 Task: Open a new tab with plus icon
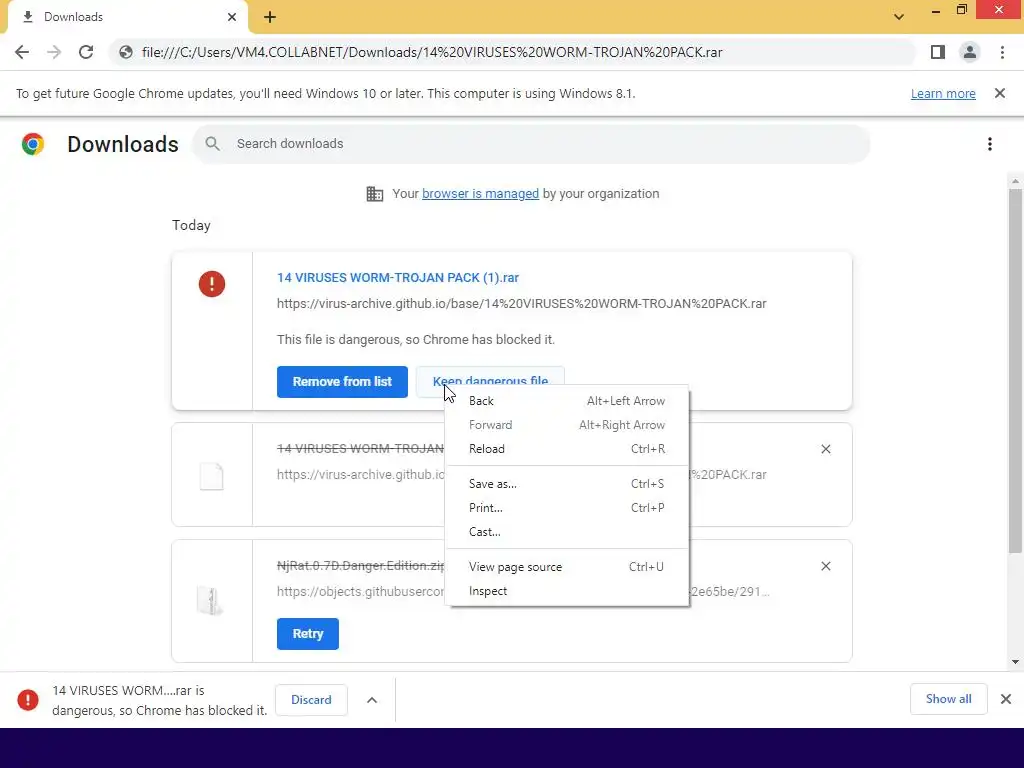pos(270,17)
